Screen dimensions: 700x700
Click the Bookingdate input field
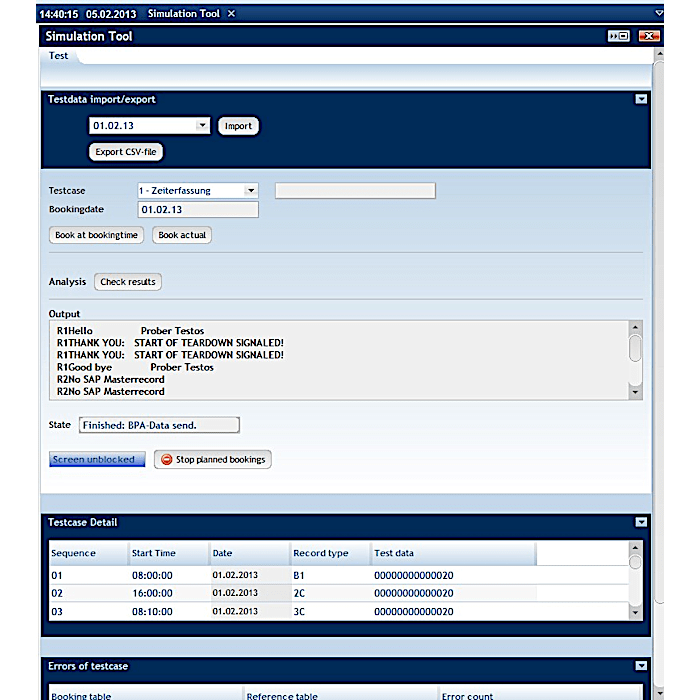point(198,210)
